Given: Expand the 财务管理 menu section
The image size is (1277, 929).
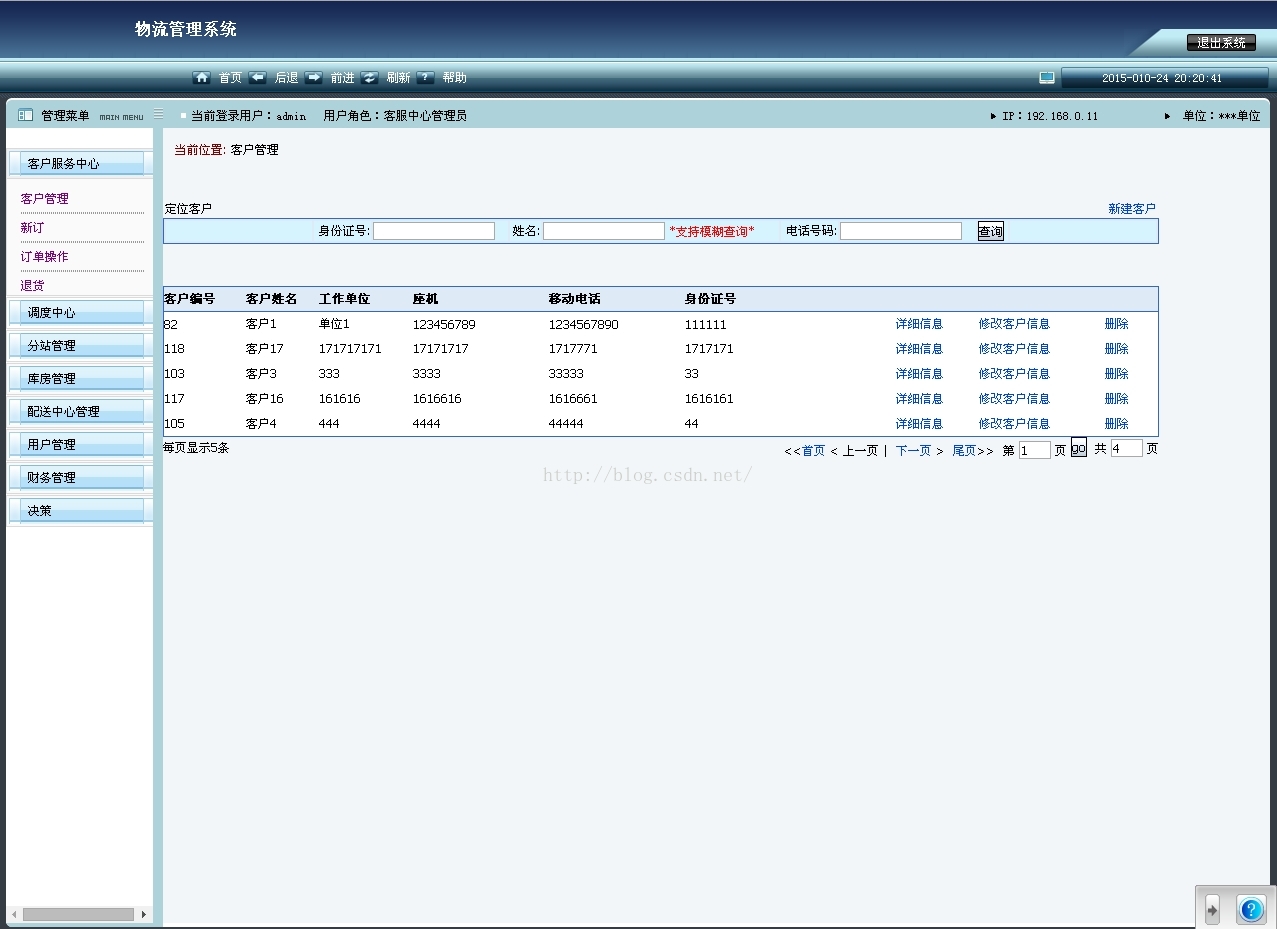Looking at the screenshot, I should pos(80,478).
